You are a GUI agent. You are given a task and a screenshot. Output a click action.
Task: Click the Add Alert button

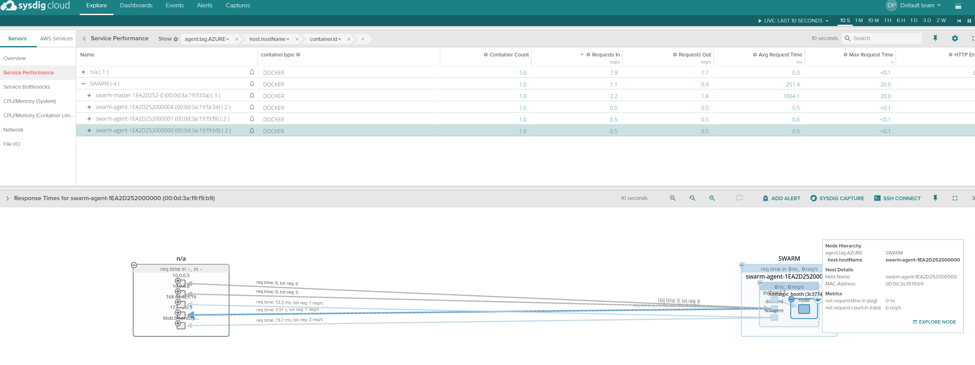782,198
